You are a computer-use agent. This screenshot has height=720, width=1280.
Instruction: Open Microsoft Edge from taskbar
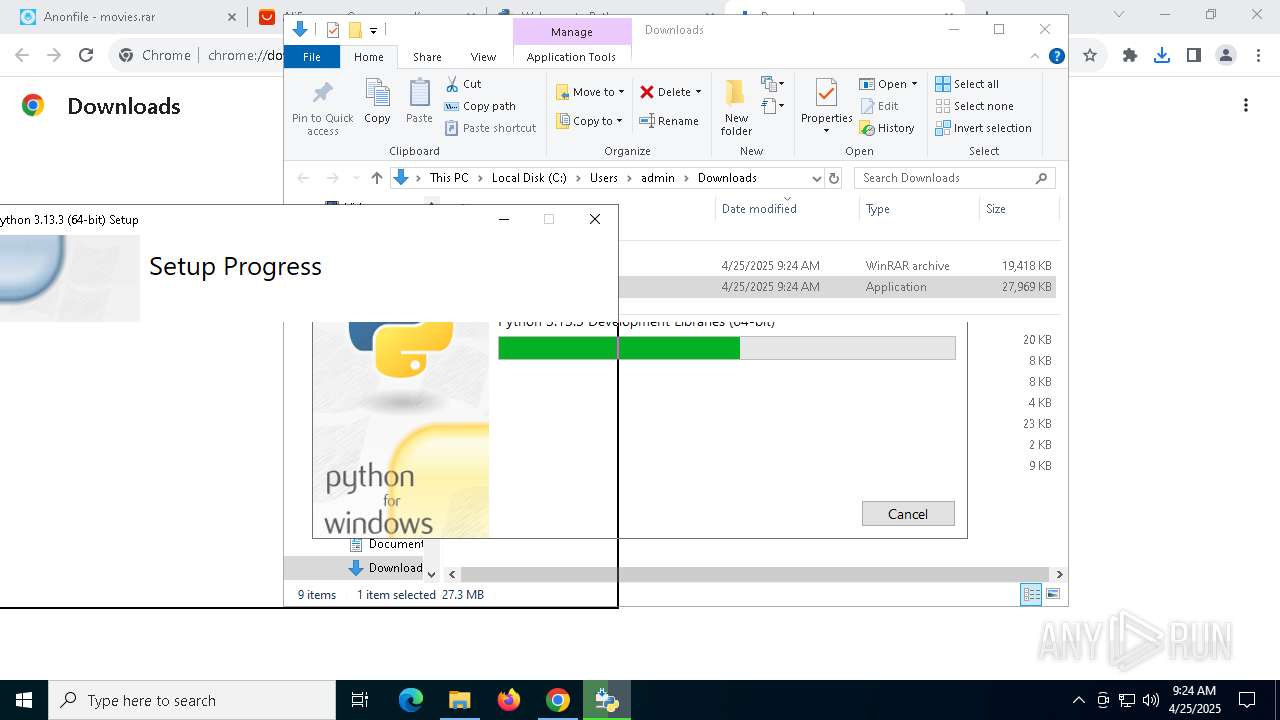(411, 700)
